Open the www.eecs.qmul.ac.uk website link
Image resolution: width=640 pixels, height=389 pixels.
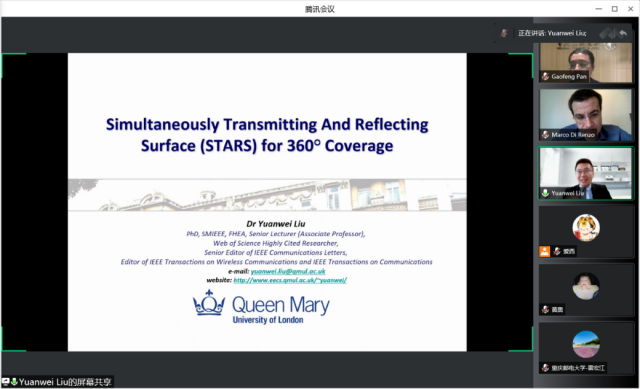(290, 280)
